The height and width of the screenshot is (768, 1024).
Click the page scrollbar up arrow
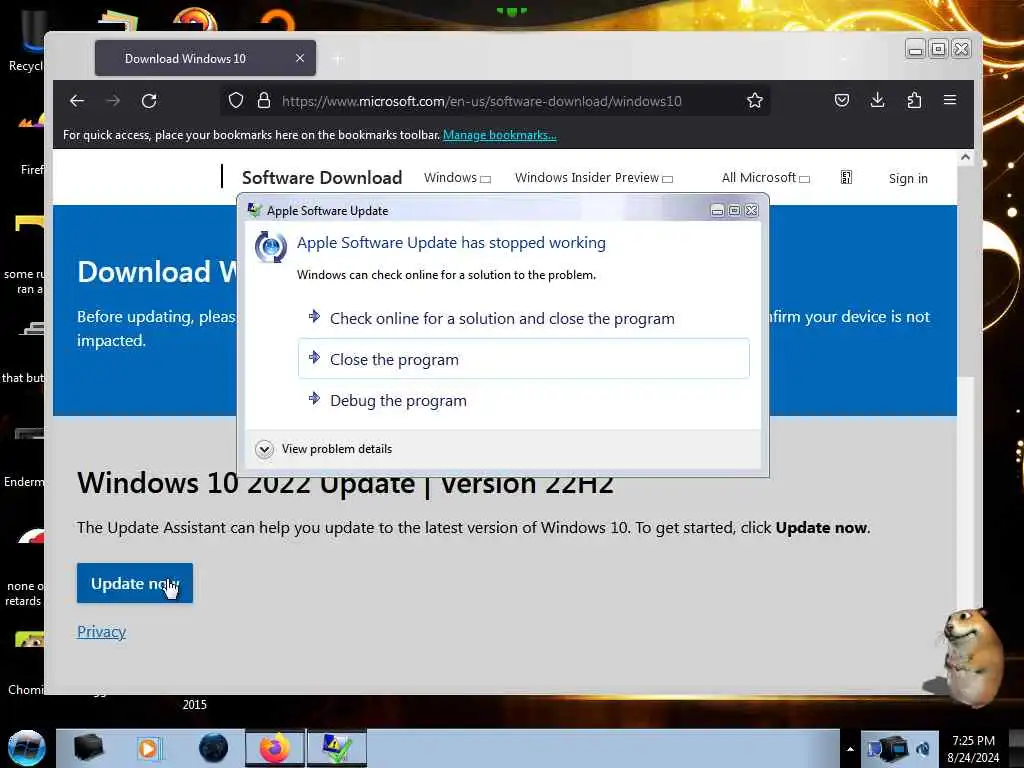(965, 157)
